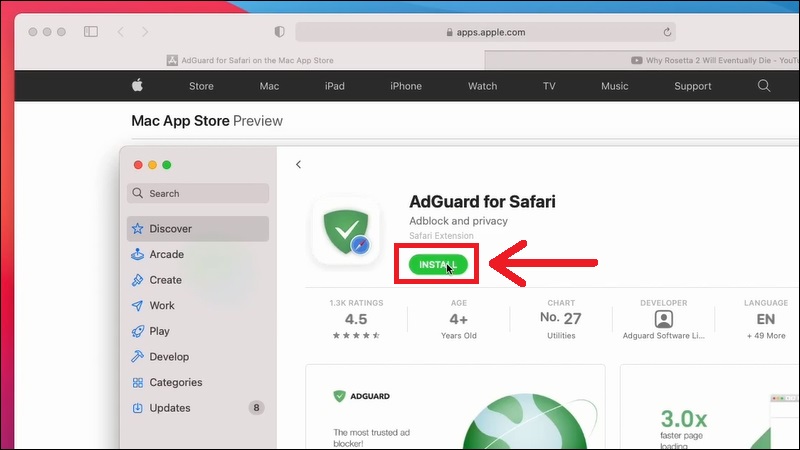Click the Play rocket icon
The width and height of the screenshot is (800, 450).
(137, 331)
